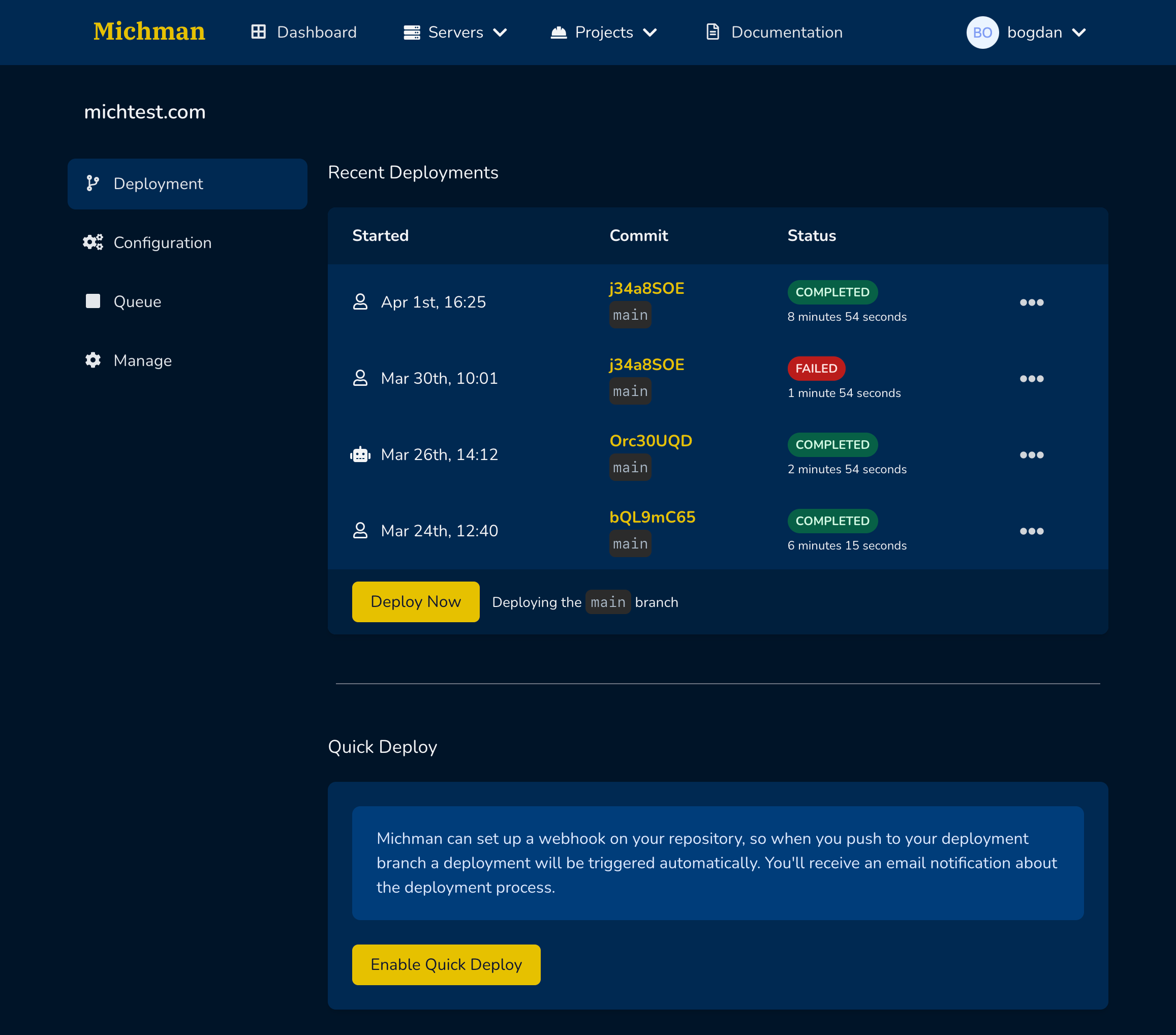Open three-dot menu for failed deployment
1176x1035 pixels.
point(1031,379)
